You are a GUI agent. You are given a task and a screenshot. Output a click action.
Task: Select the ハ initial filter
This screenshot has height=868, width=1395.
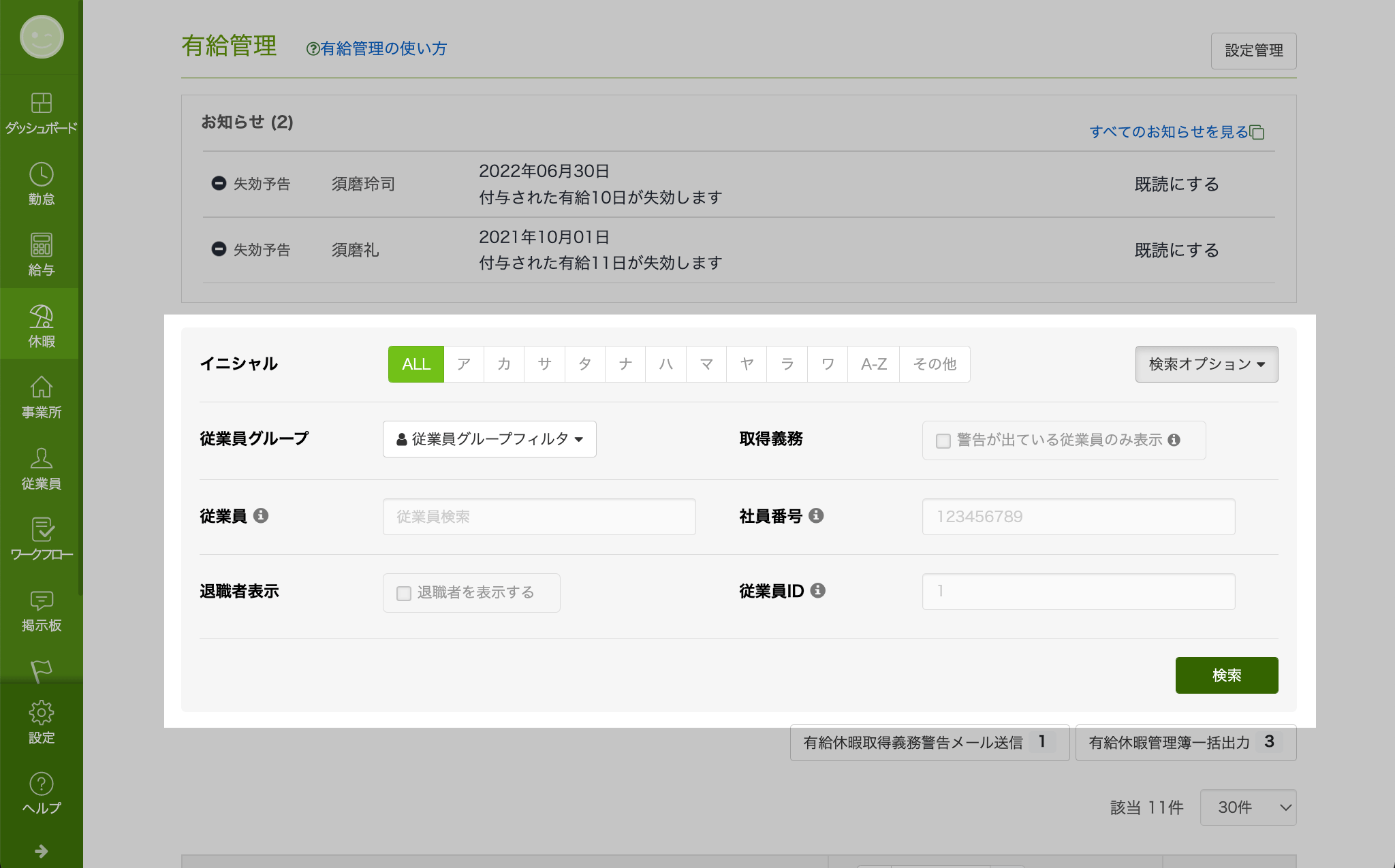pos(665,364)
